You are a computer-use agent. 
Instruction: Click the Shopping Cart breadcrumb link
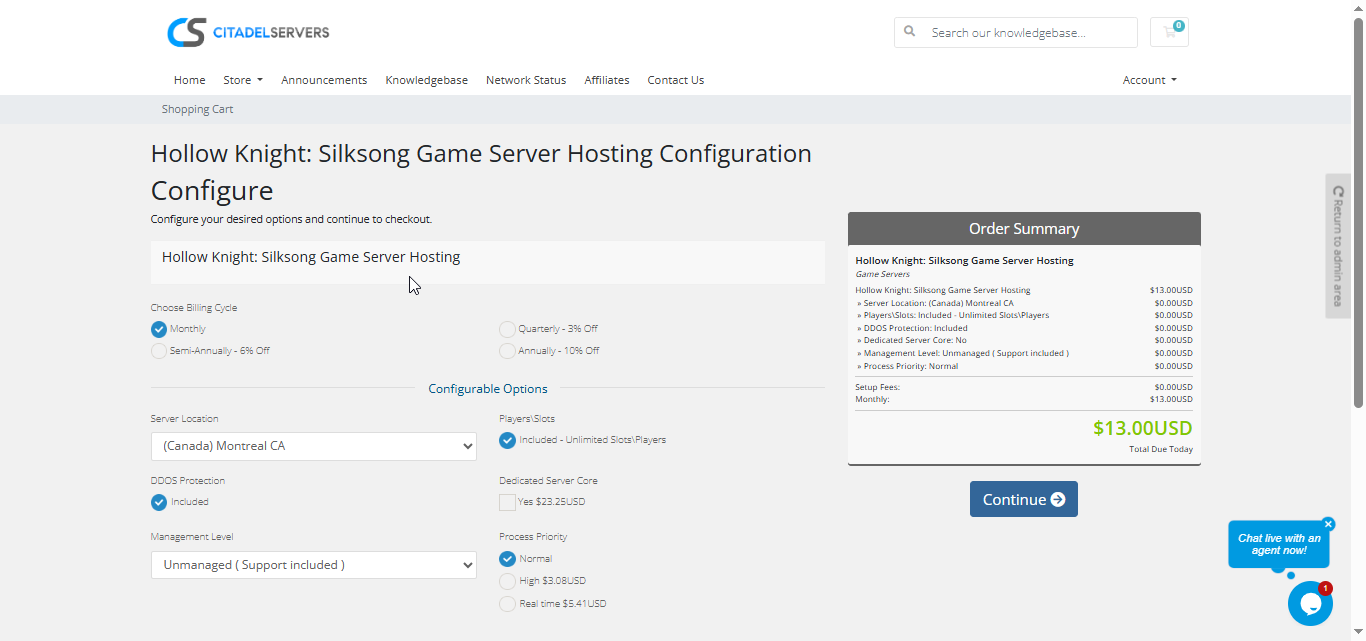pos(197,109)
